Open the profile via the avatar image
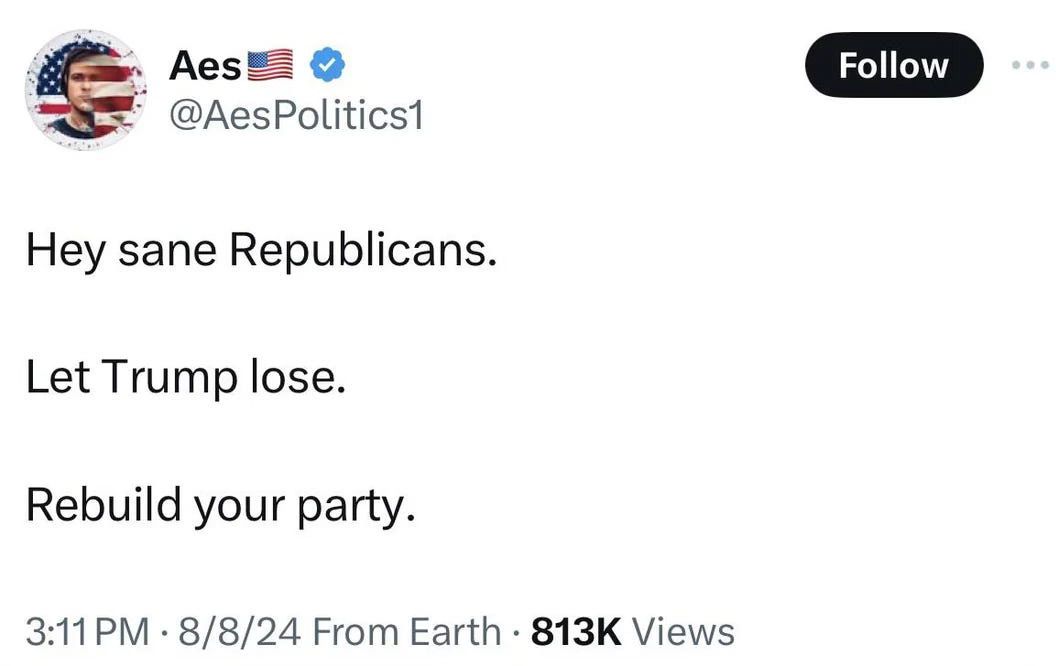This screenshot has width=1056, height=666. [x=88, y=88]
